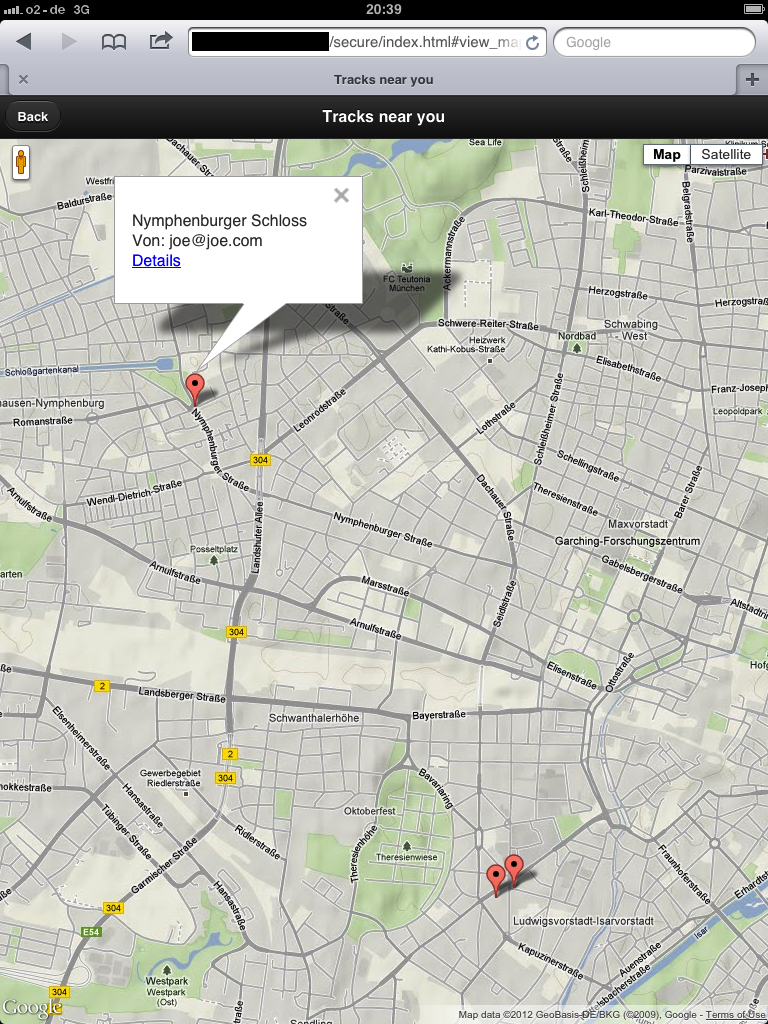Viewport: 768px width, 1024px height.
Task: Click the Maxvorstadt district label
Action: click(x=638, y=524)
